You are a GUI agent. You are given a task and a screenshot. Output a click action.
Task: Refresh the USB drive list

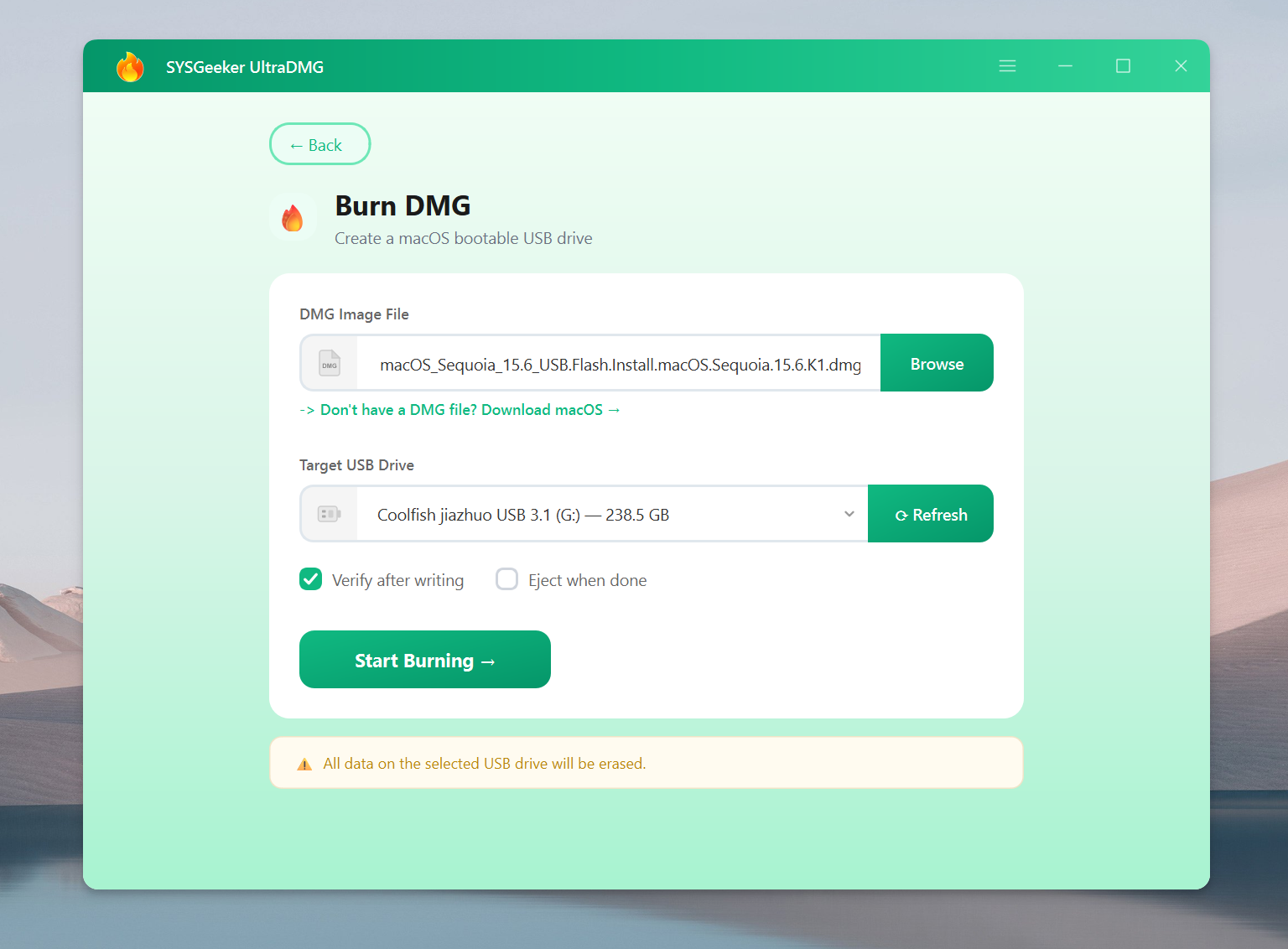[x=930, y=514]
